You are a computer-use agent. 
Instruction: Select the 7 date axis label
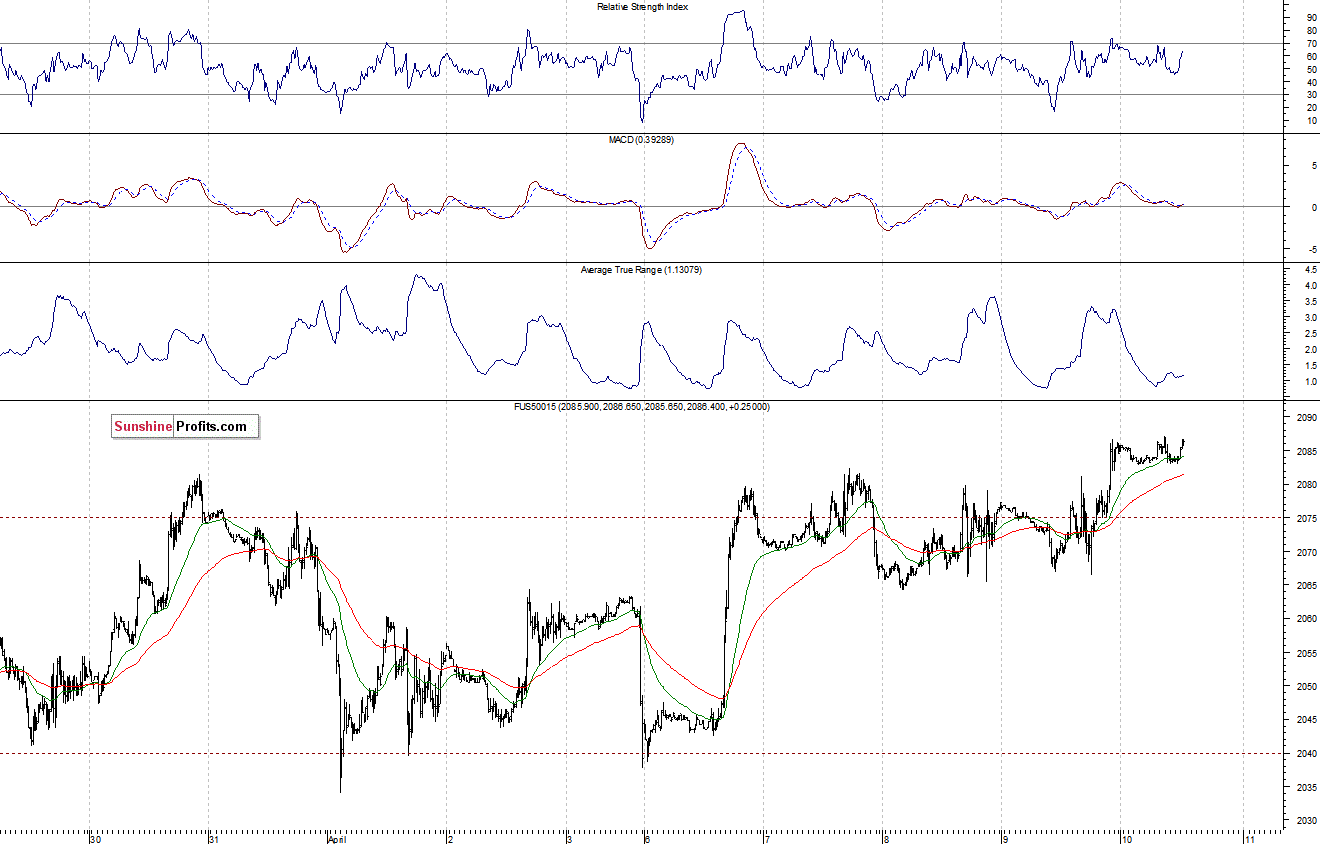(x=766, y=838)
